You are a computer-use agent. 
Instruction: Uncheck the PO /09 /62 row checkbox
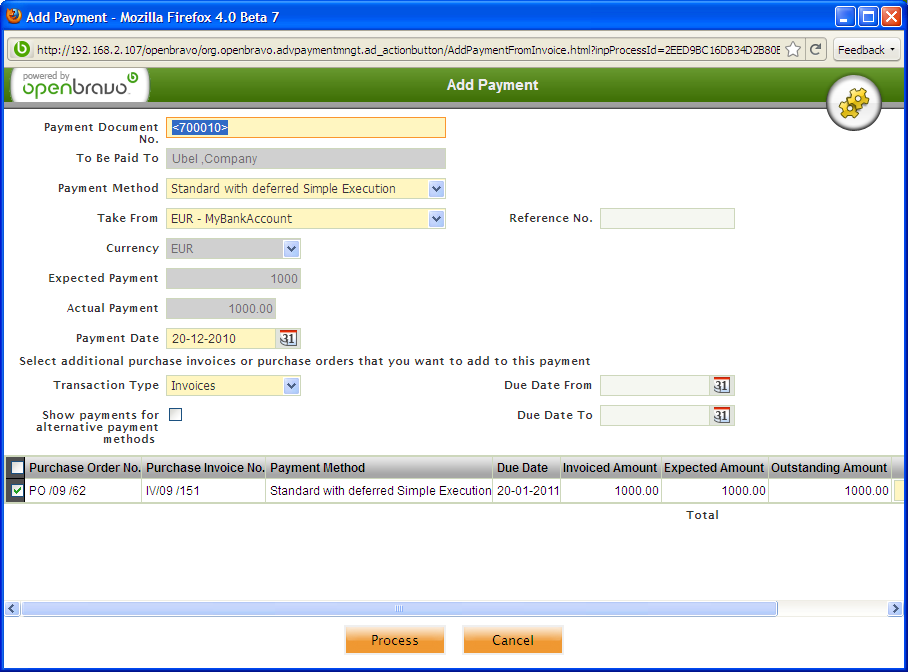(x=17, y=491)
